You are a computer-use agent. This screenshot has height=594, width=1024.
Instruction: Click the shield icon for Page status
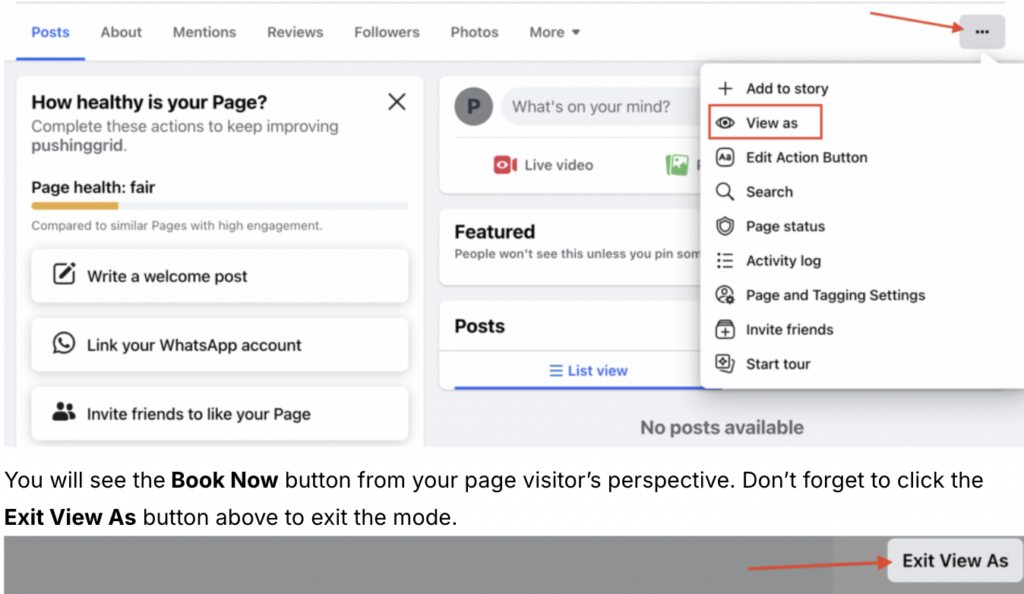point(726,226)
